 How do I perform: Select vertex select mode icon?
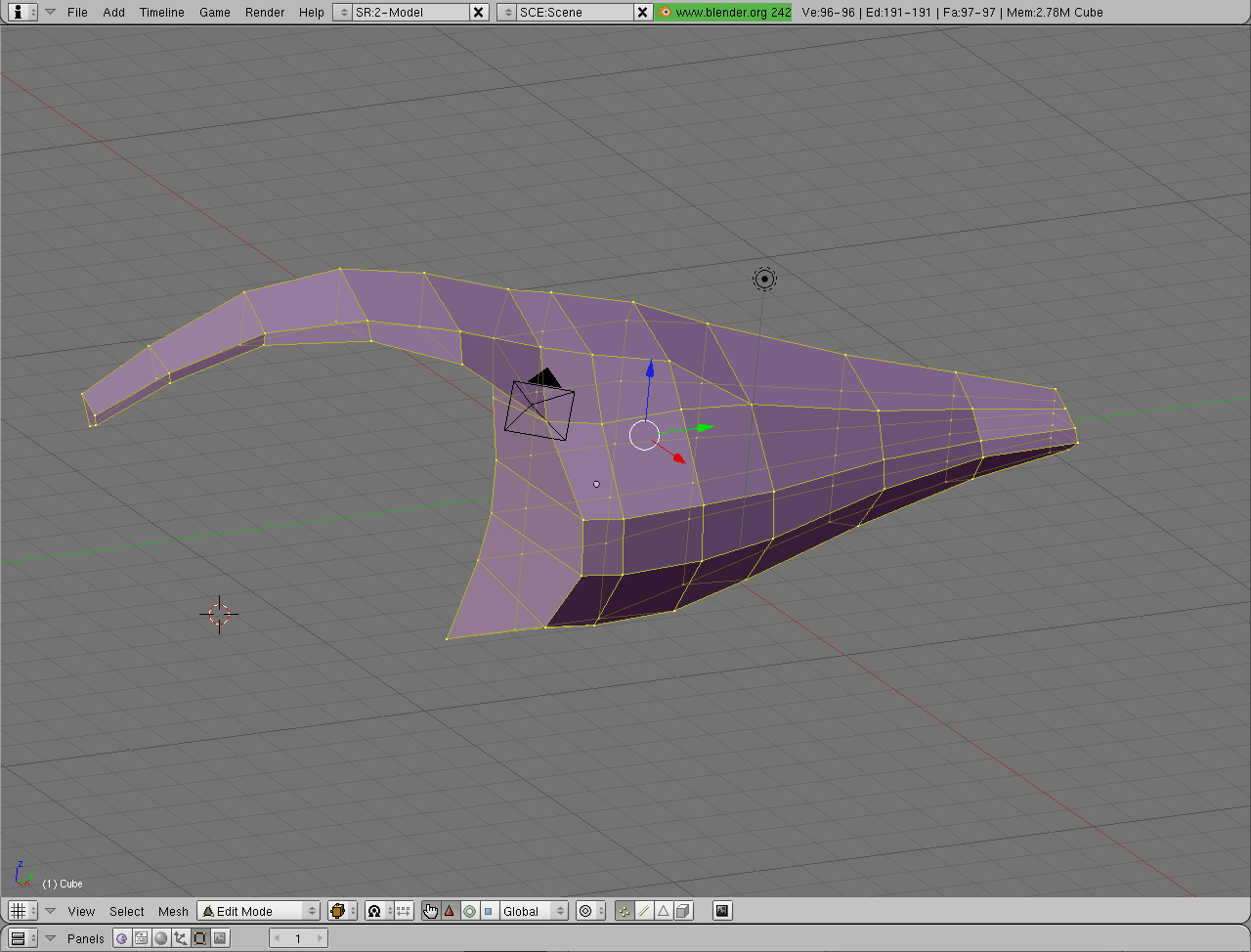pos(625,911)
